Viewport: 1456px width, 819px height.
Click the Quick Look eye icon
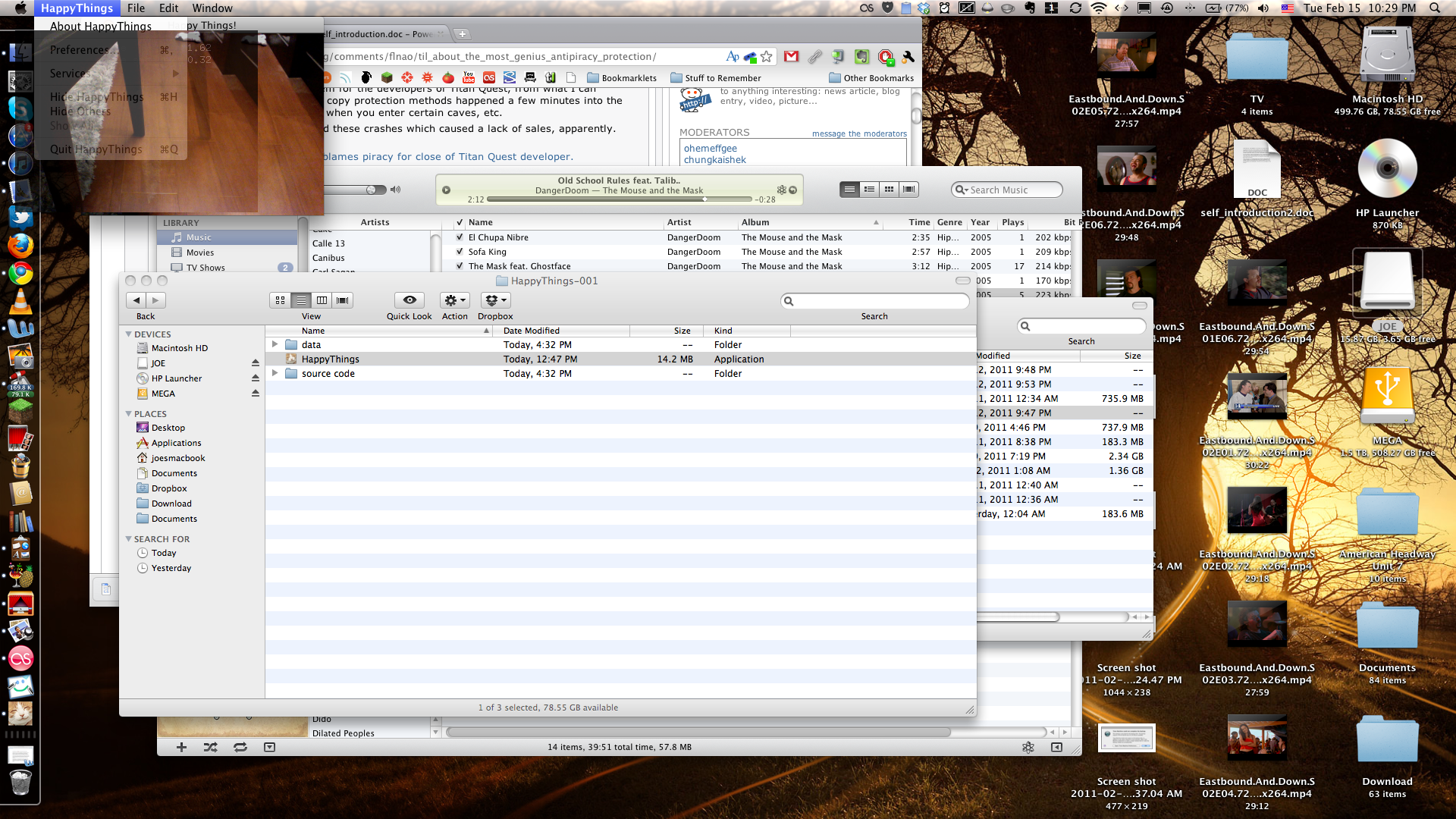(x=409, y=300)
